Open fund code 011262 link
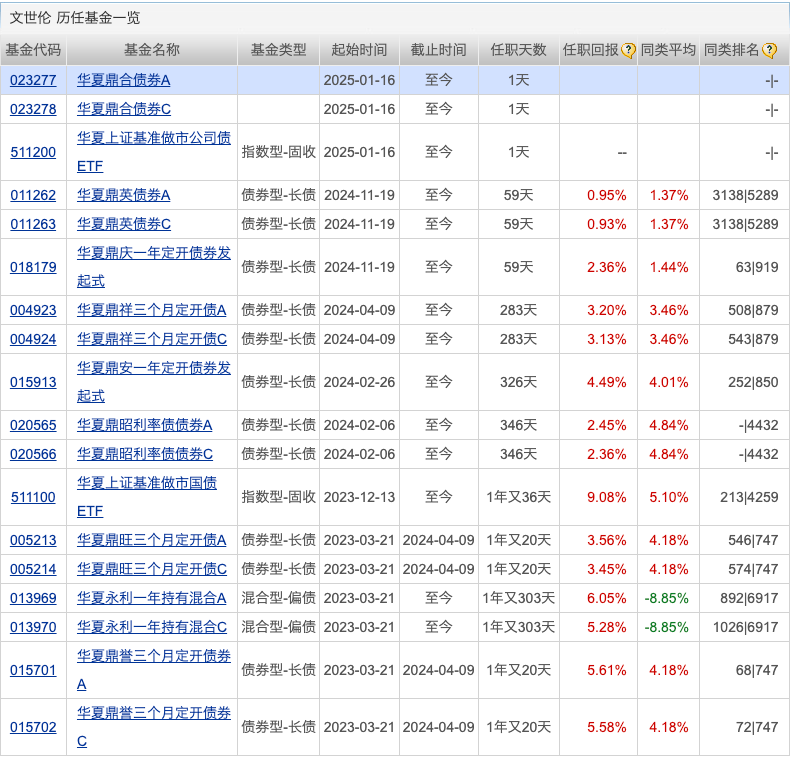Image resolution: width=792 pixels, height=758 pixels. [33, 195]
